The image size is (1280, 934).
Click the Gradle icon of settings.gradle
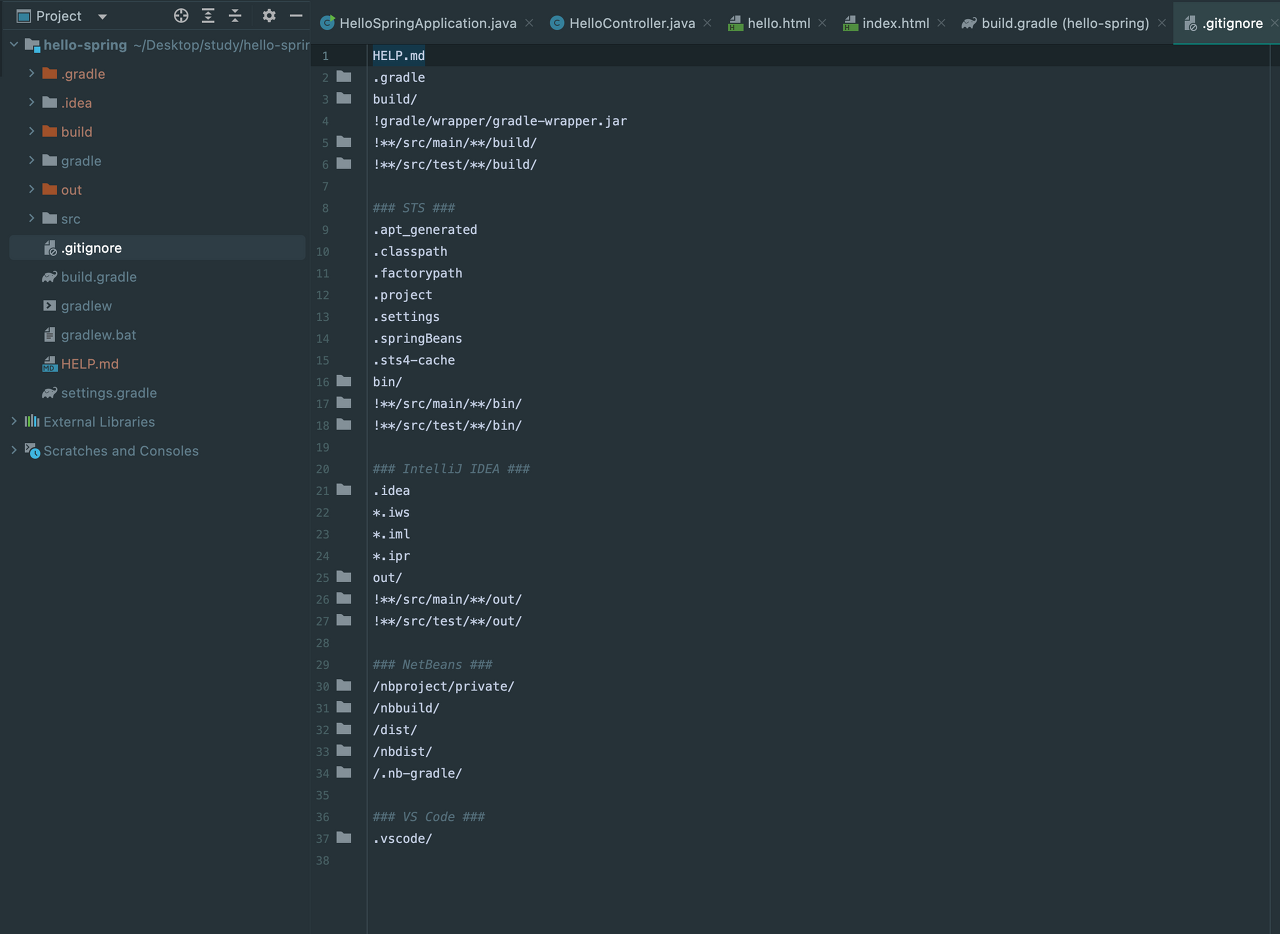pos(50,393)
